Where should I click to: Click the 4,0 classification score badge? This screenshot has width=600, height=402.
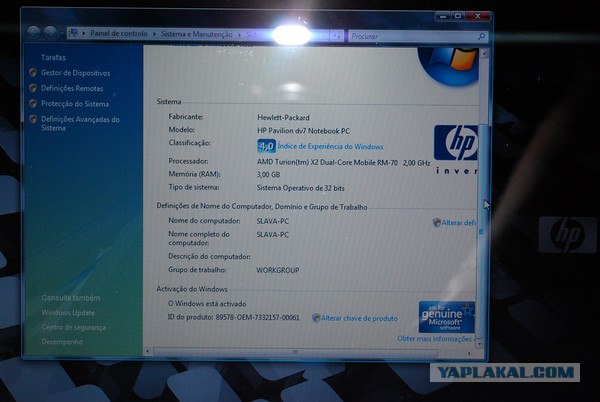point(266,146)
